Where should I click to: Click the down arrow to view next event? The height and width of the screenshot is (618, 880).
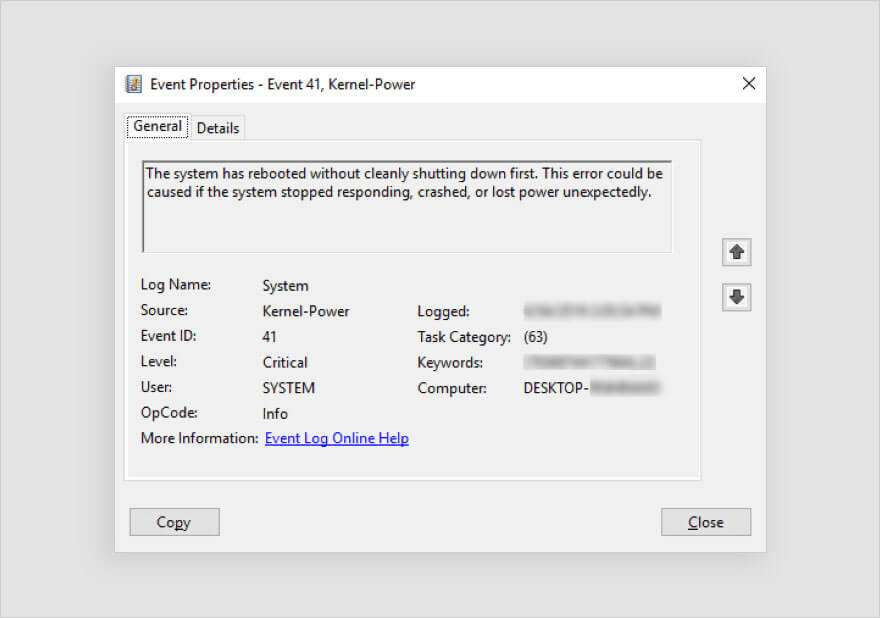coord(736,297)
